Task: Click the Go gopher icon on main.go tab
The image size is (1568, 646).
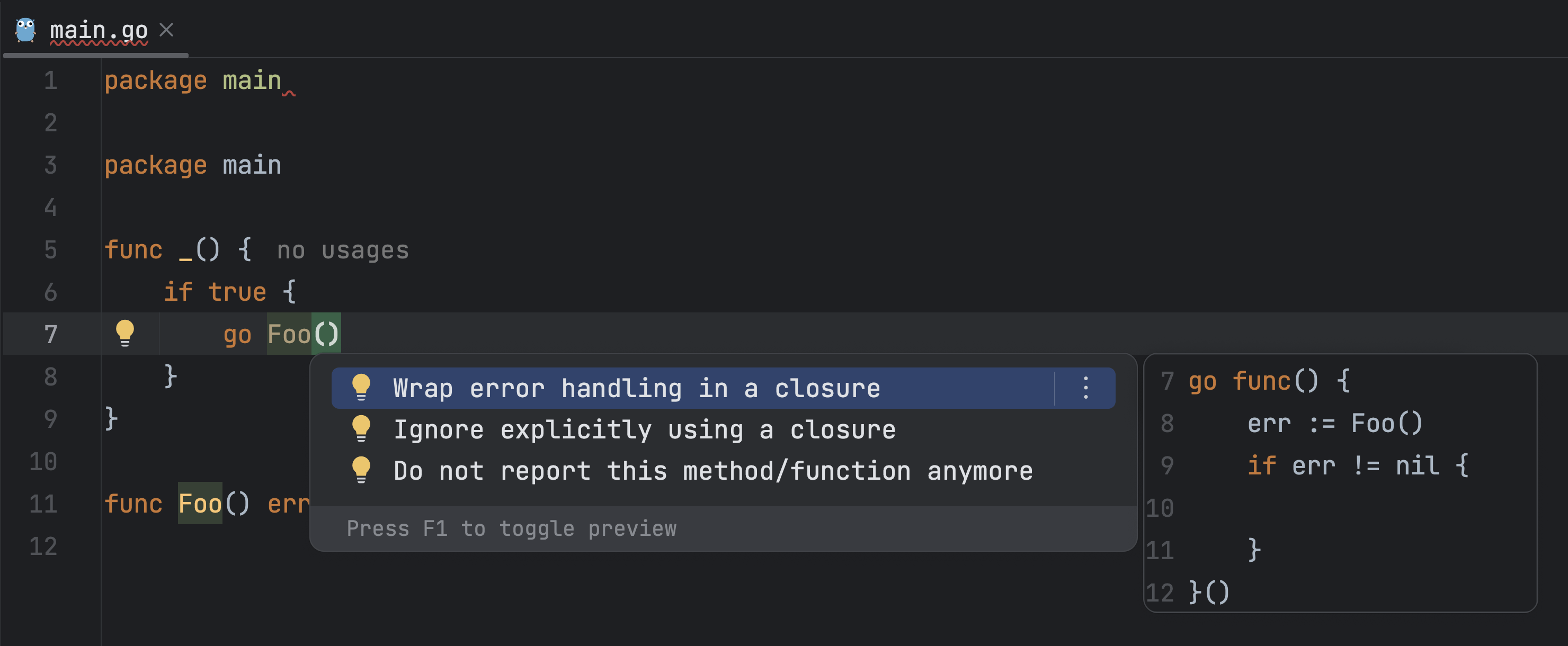Action: (x=25, y=30)
